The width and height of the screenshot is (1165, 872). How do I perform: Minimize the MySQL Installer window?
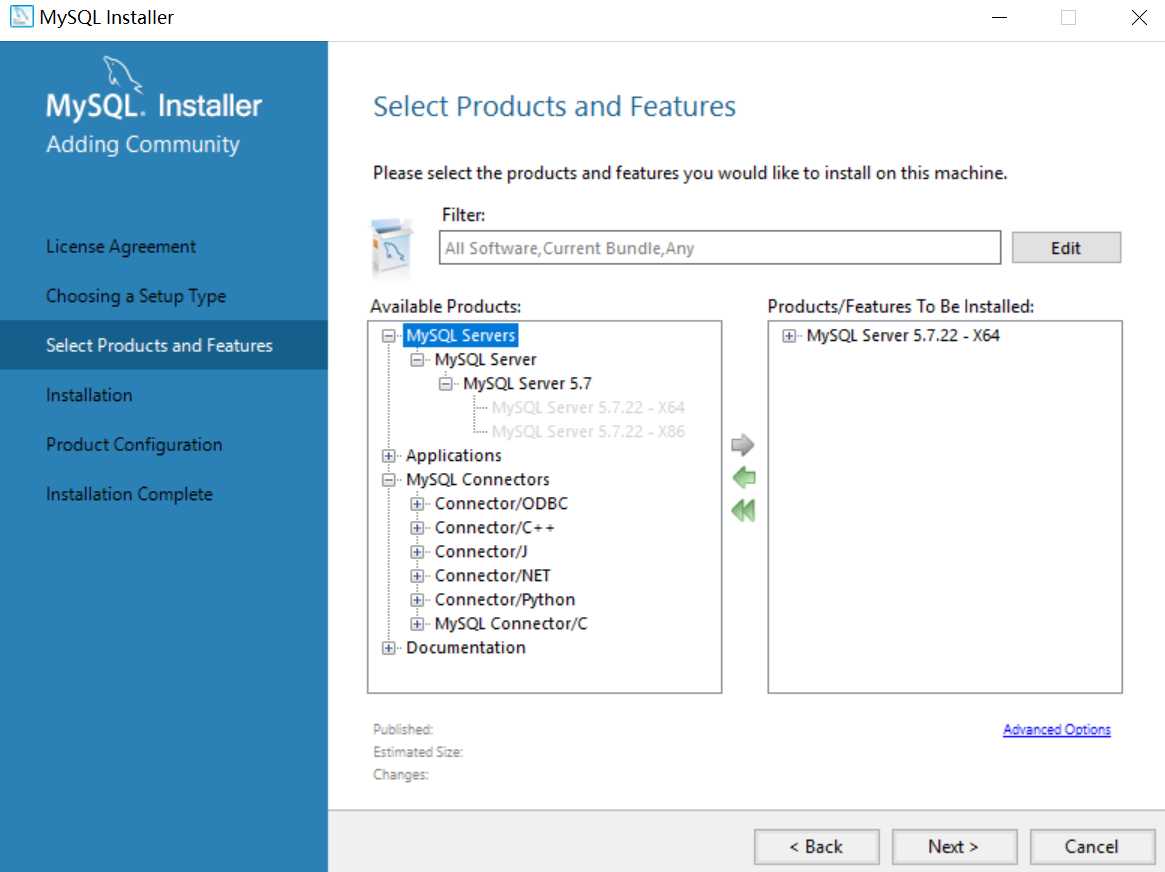pyautogui.click(x=1000, y=17)
